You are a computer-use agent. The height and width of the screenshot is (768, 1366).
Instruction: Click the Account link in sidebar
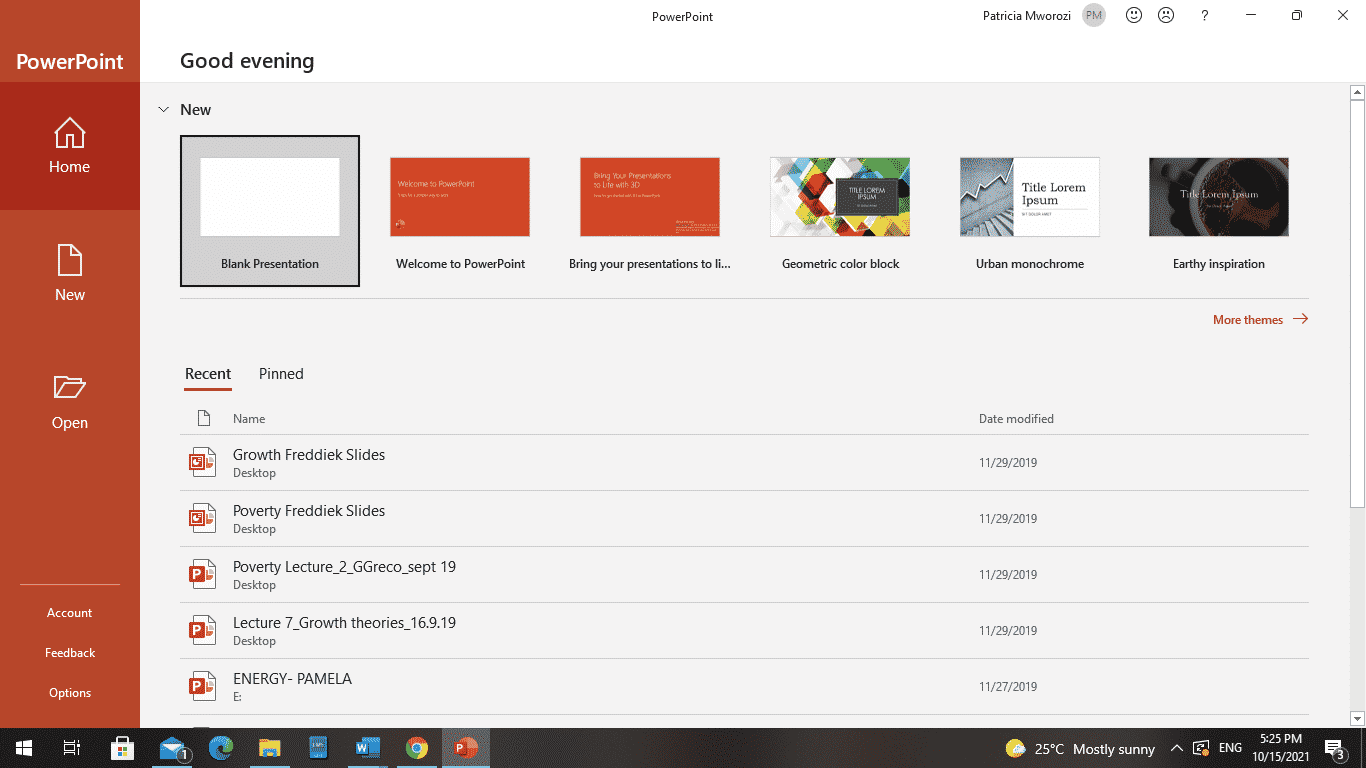click(x=69, y=612)
